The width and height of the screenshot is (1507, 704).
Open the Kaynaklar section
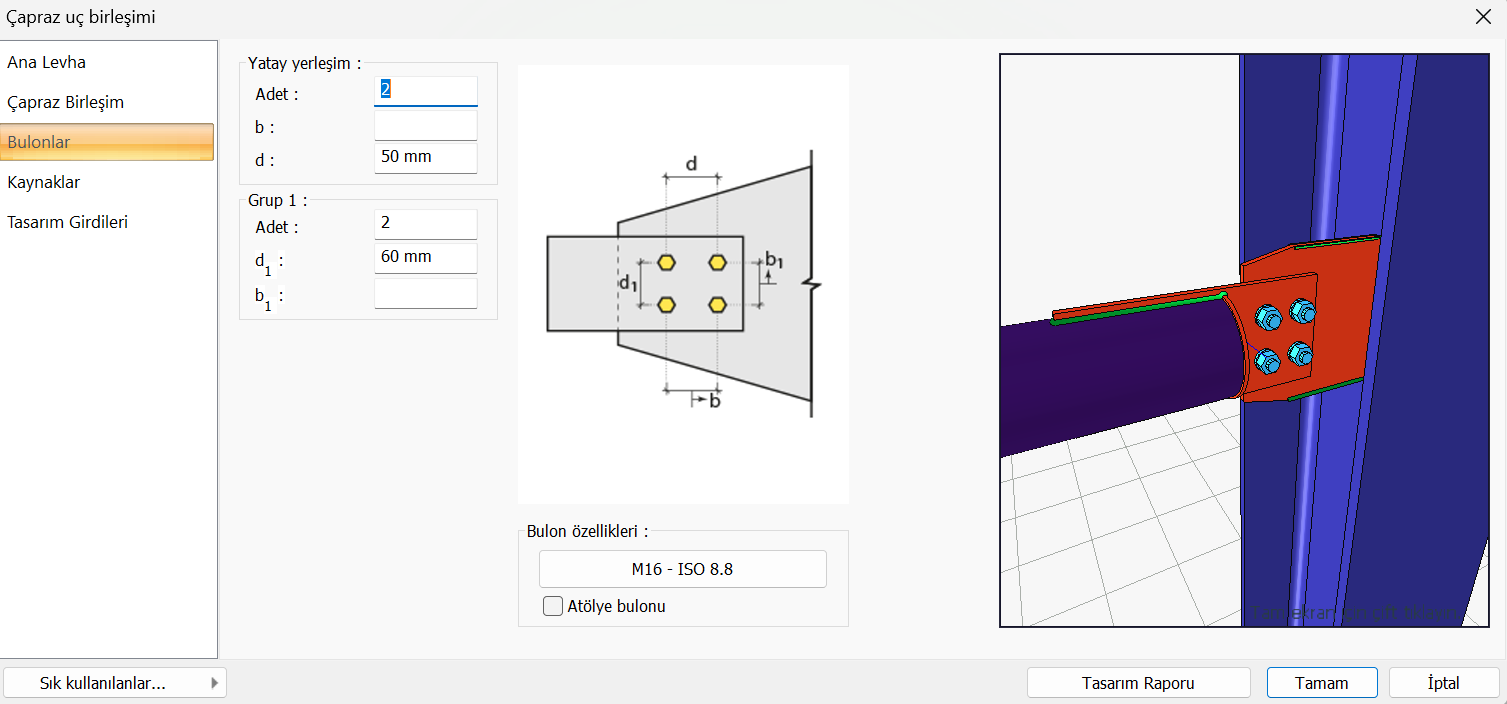[44, 182]
